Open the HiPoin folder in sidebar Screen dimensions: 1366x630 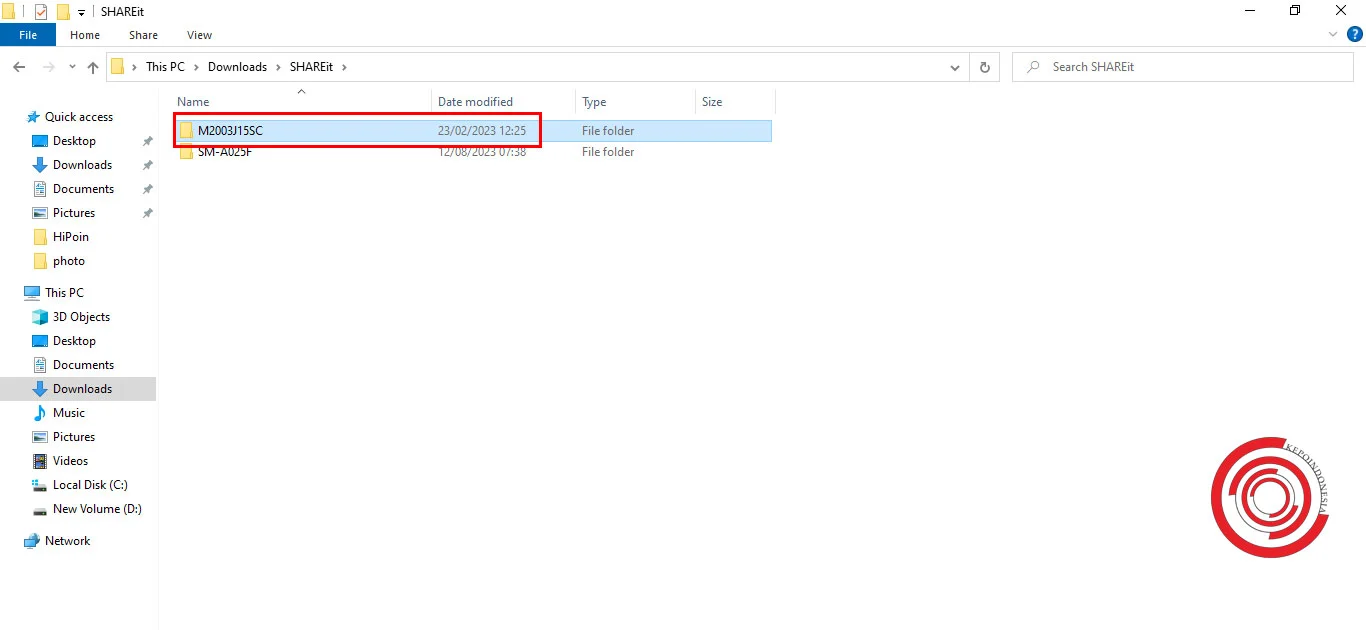coord(71,237)
